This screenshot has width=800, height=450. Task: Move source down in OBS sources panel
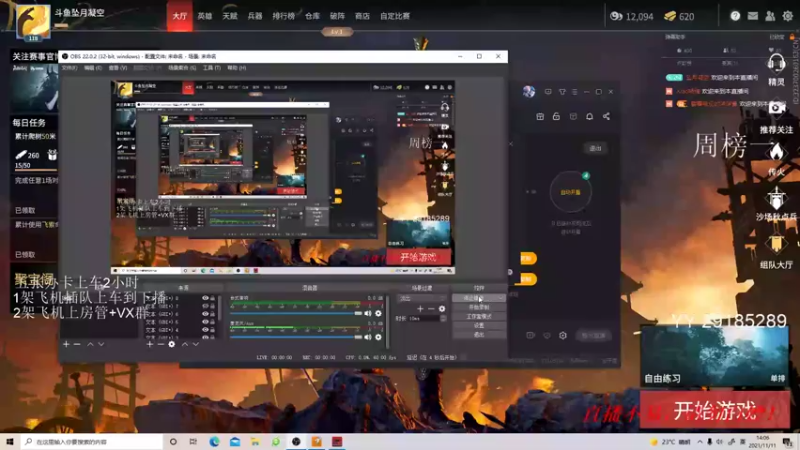(x=195, y=344)
